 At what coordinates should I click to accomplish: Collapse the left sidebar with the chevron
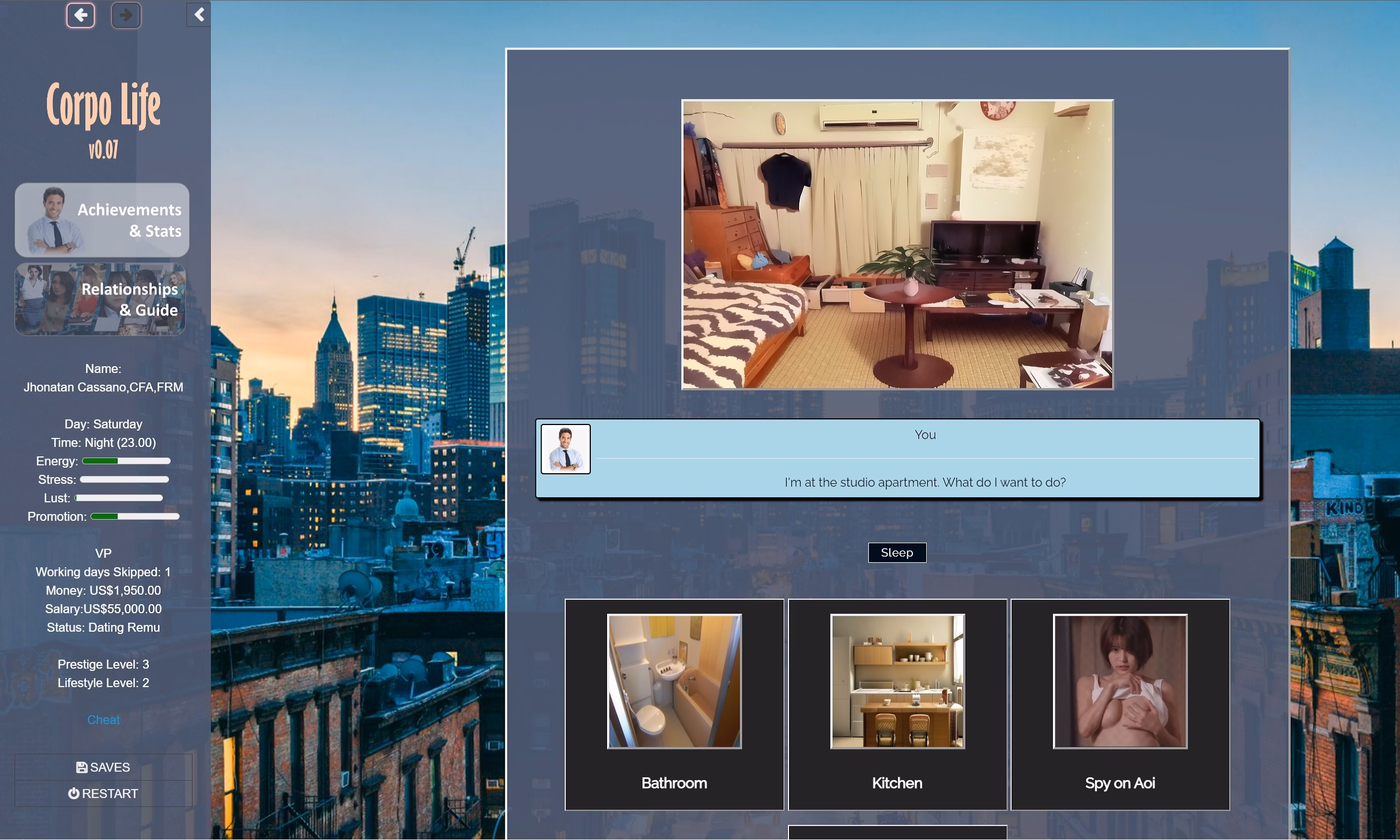198,14
